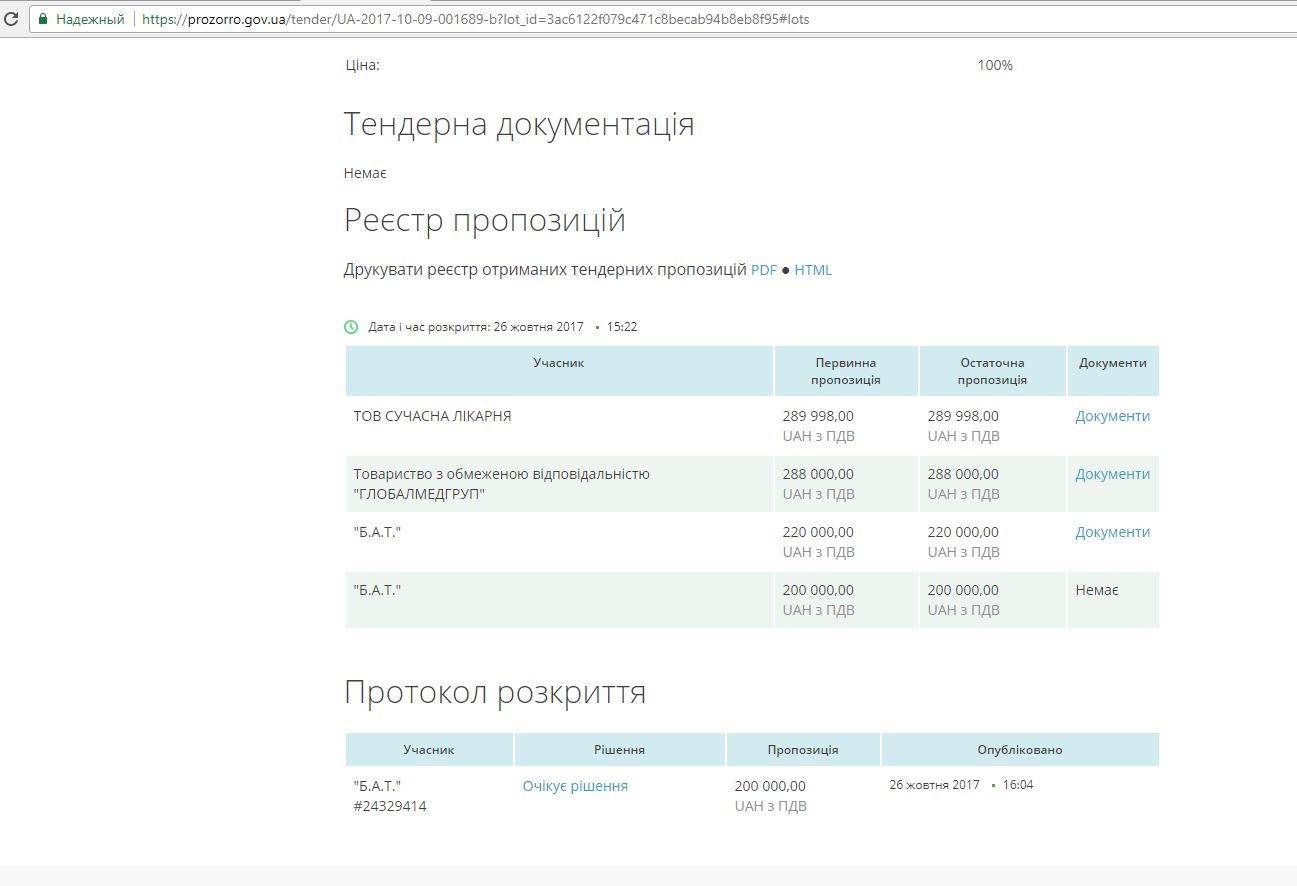Click the Очікує рішення link
Viewport: 1297px width, 886px height.
click(x=575, y=786)
